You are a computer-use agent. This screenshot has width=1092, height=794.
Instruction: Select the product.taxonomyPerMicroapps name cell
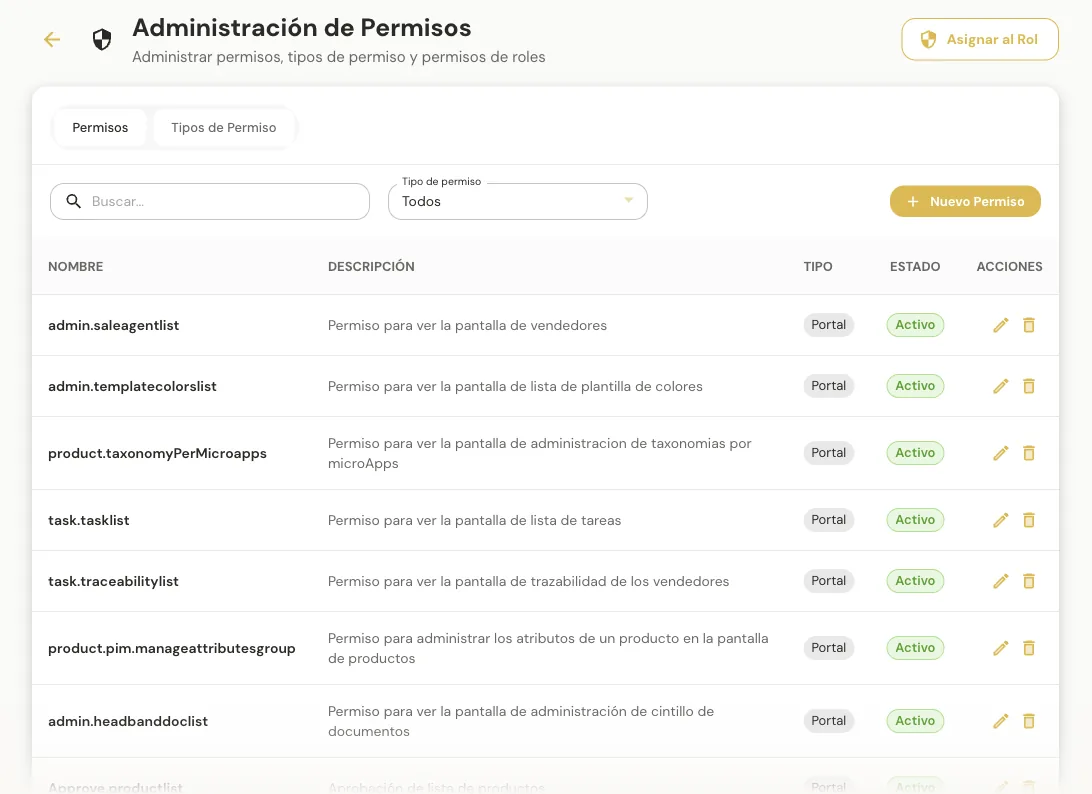coord(157,453)
